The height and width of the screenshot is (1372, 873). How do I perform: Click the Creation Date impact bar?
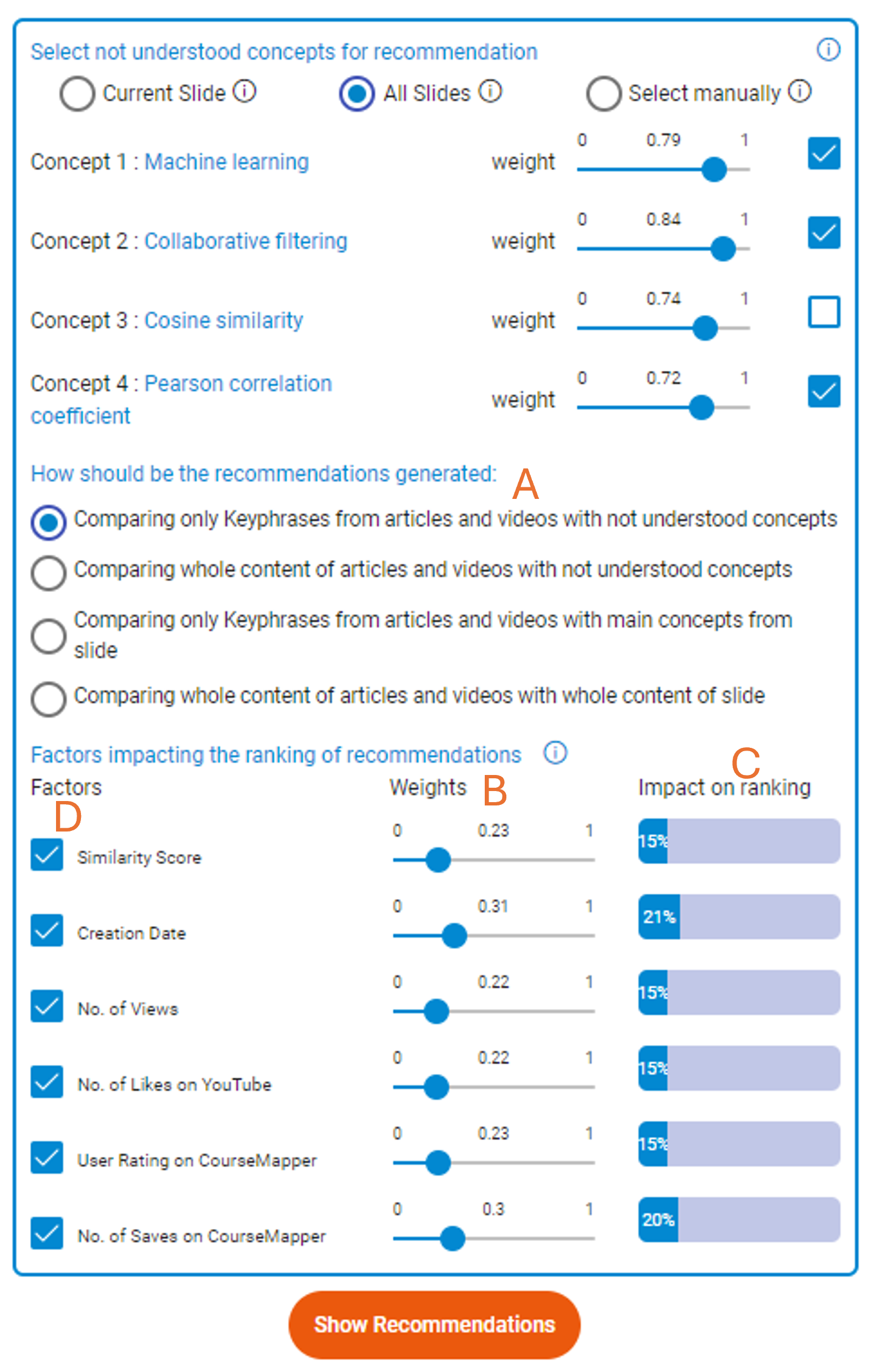pyautogui.click(x=738, y=917)
